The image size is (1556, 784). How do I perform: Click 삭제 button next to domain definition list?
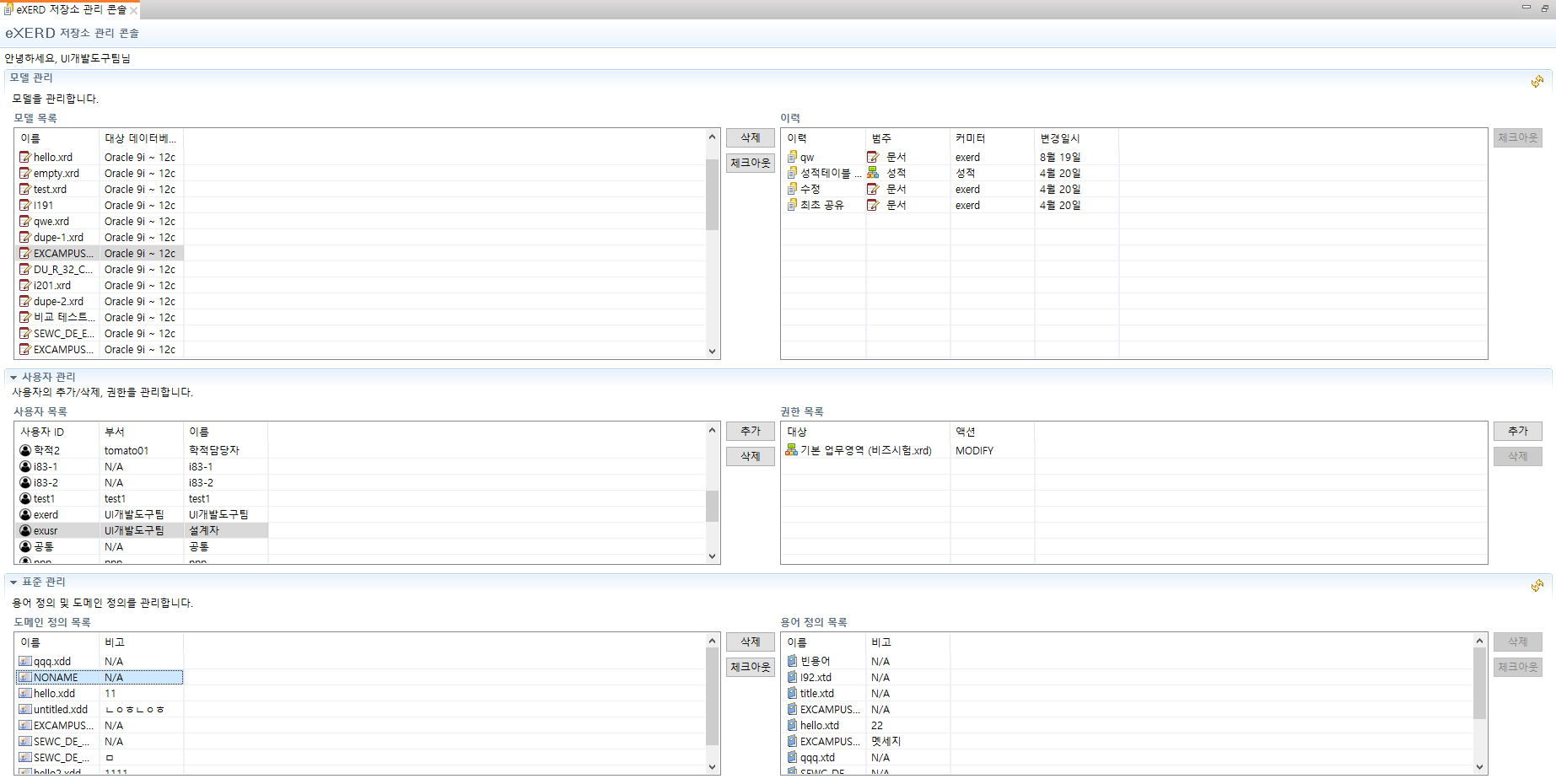click(x=751, y=642)
